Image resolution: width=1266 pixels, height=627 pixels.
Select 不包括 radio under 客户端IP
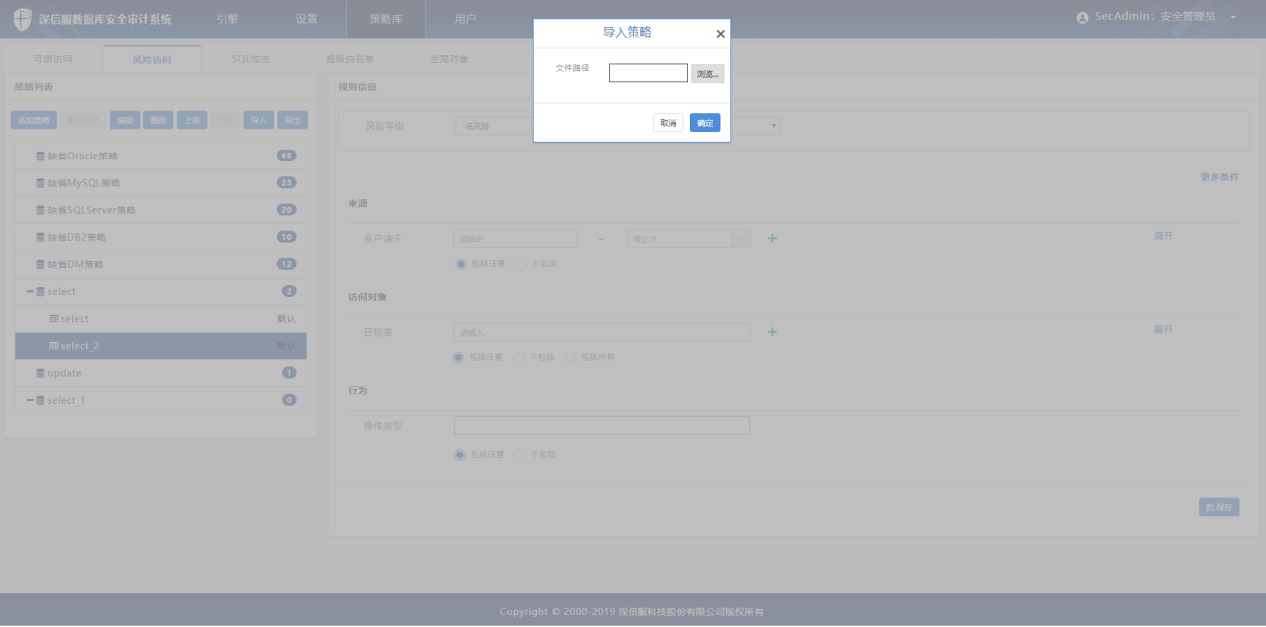[x=521, y=264]
